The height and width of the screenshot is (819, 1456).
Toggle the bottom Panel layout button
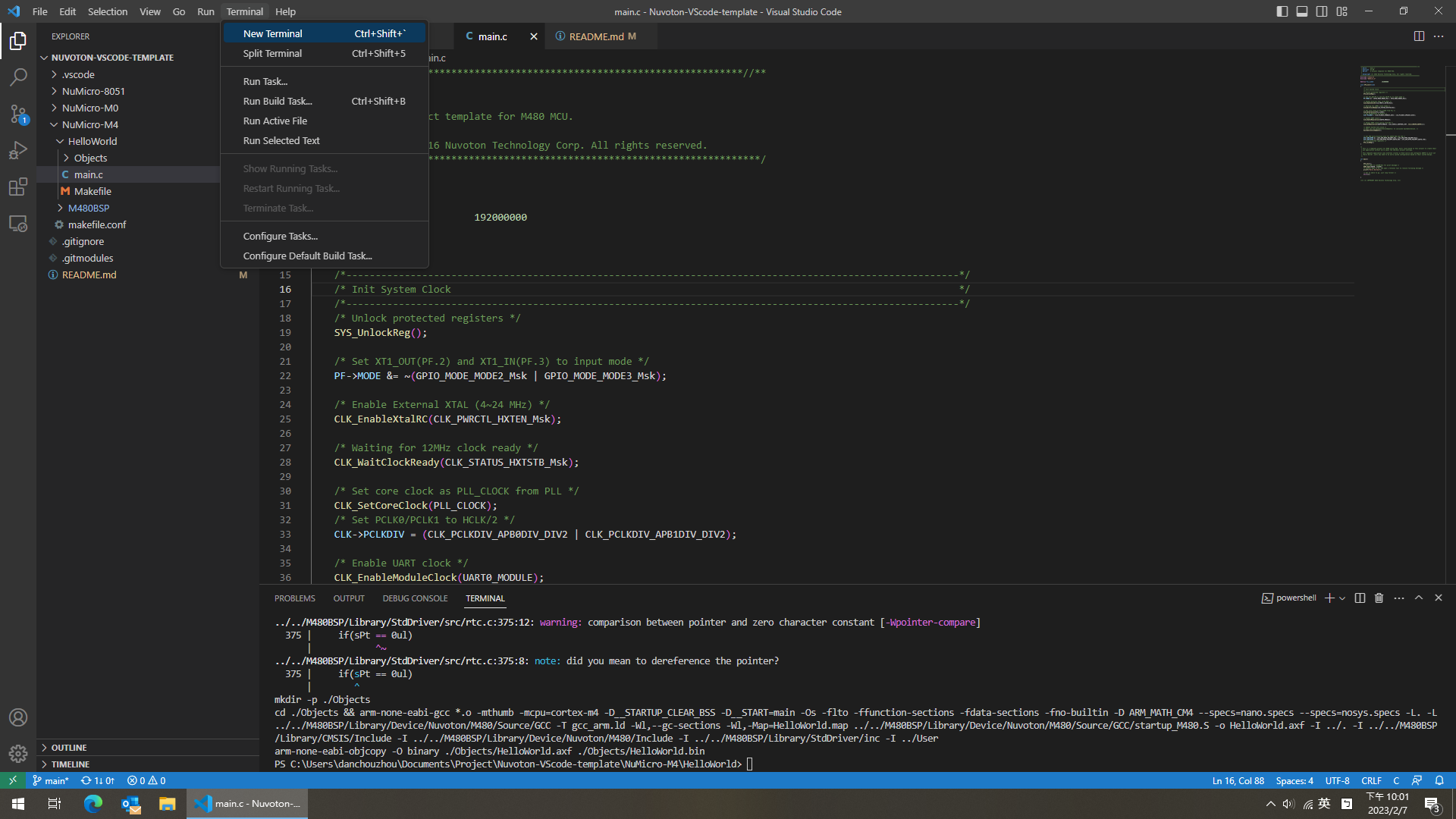pos(1302,11)
